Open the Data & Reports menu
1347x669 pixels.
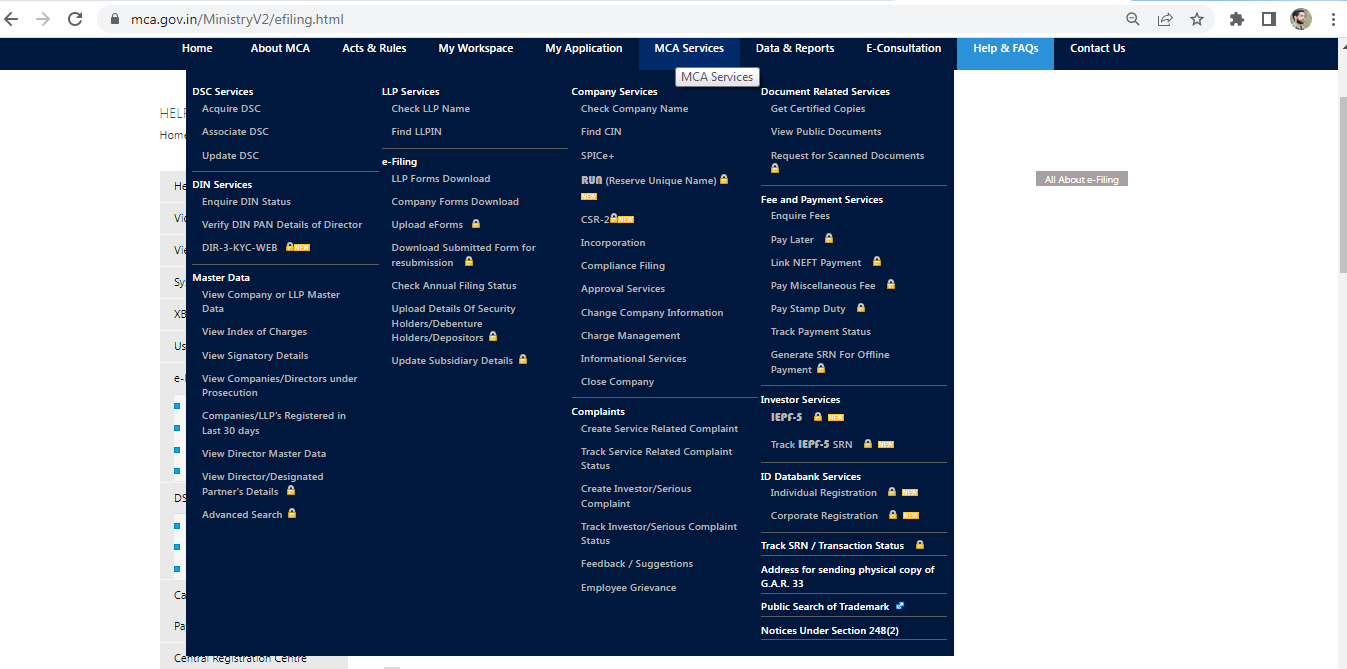(795, 48)
